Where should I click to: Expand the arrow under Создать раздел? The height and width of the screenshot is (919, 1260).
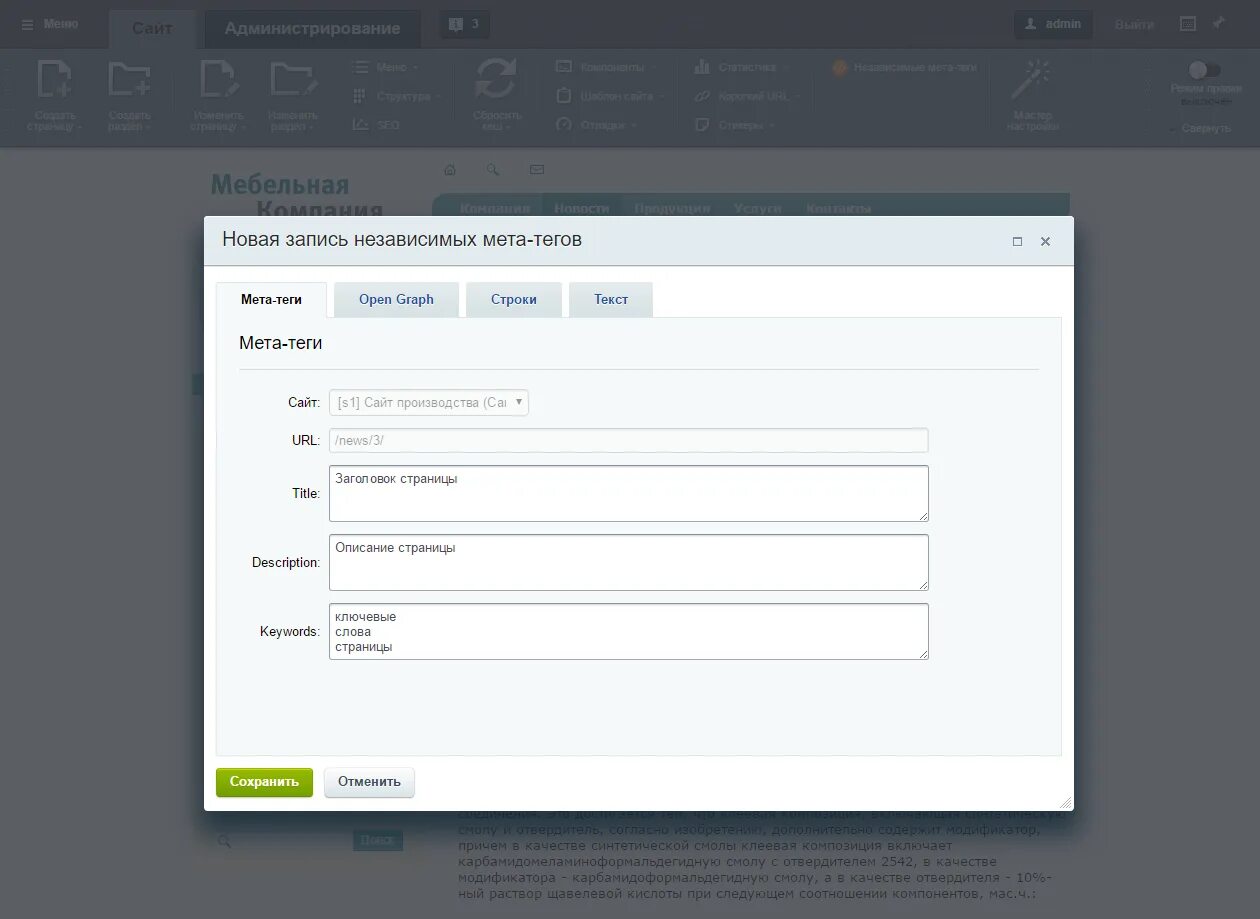tap(149, 128)
